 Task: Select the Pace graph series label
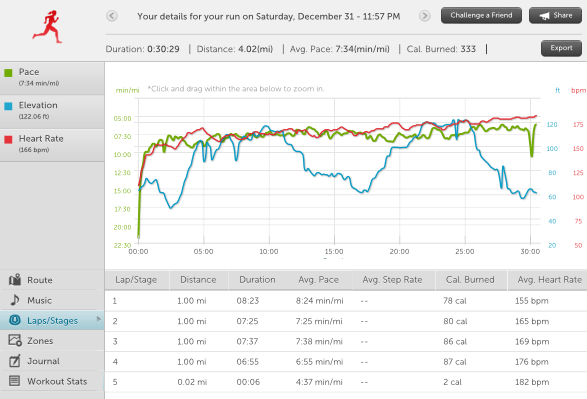(29, 72)
